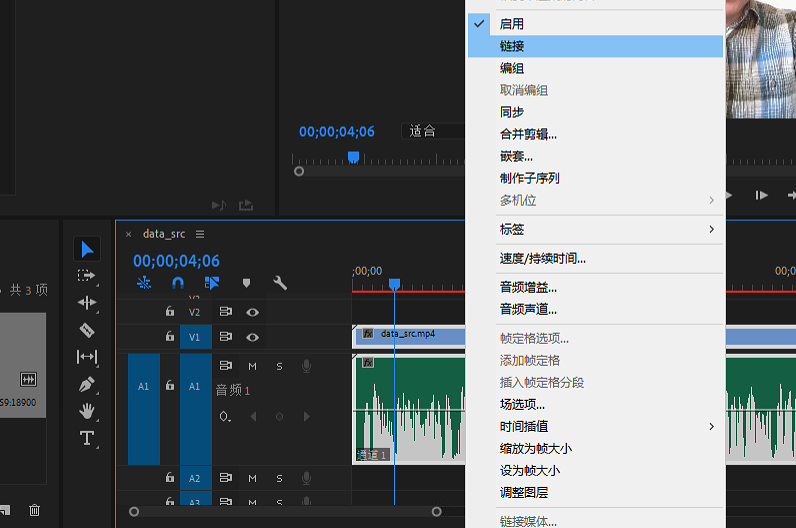This screenshot has height=528, width=796.
Task: Choose 嵌套... in context menu
Action: (595, 156)
